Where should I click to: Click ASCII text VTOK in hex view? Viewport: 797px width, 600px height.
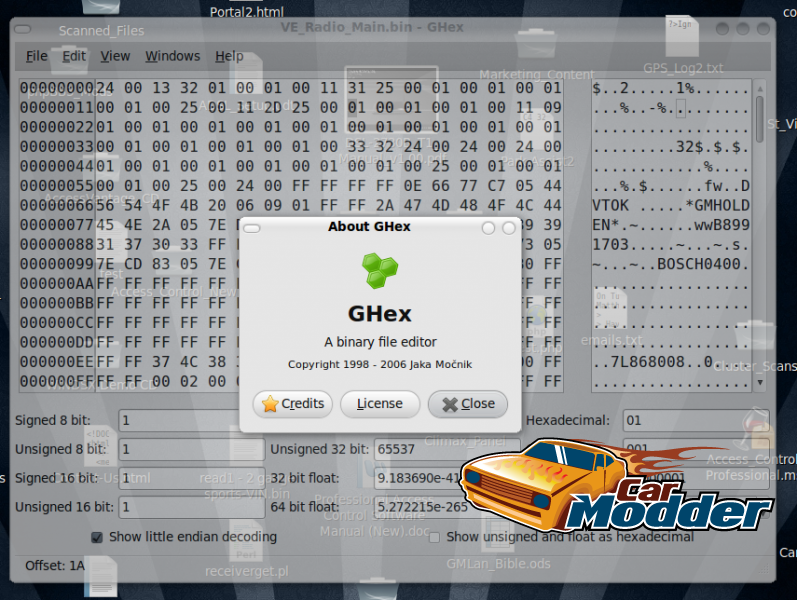click(610, 205)
